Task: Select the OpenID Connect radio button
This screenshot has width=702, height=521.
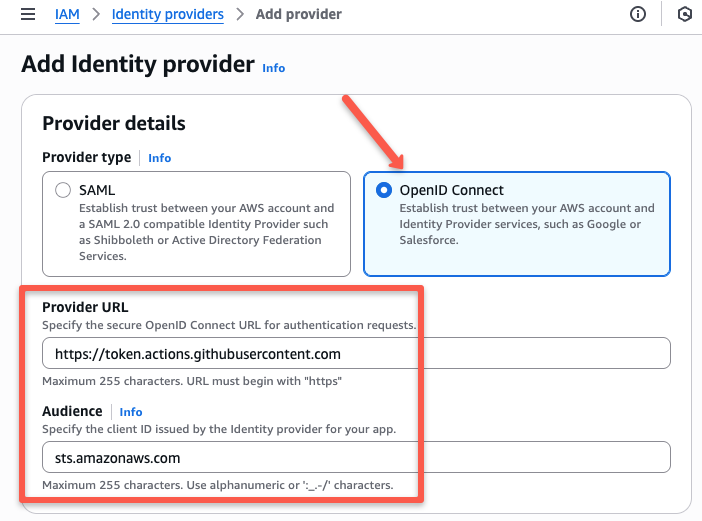Action: [384, 190]
